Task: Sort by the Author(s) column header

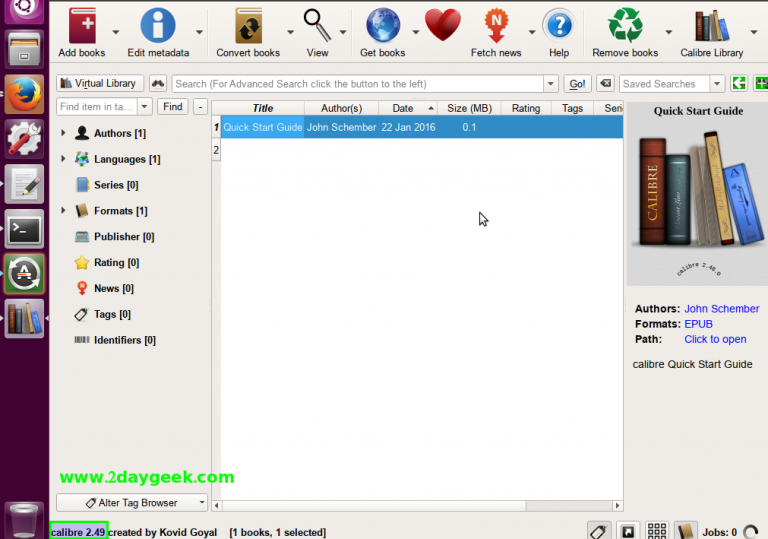Action: (341, 108)
